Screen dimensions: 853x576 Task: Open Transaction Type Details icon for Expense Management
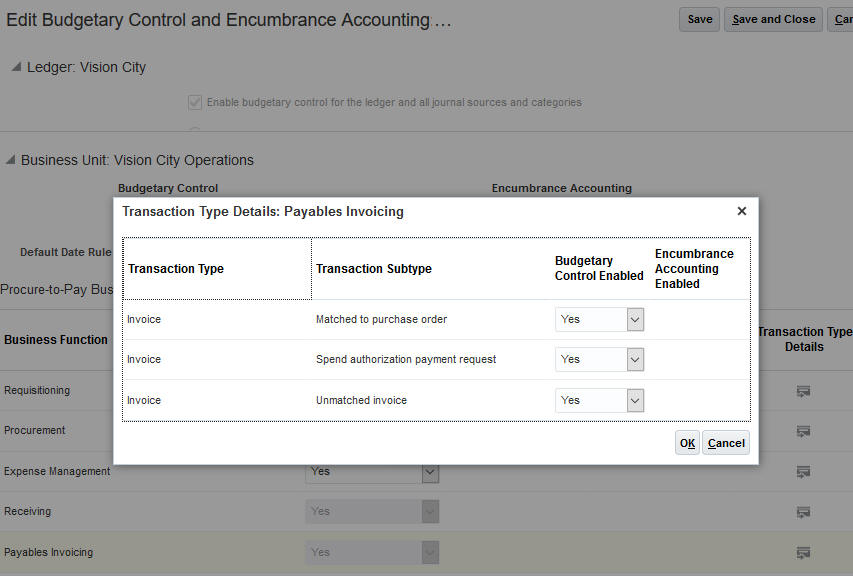pyautogui.click(x=802, y=471)
